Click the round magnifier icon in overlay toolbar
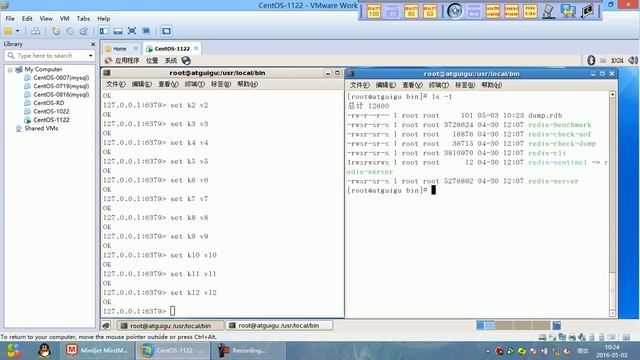The image size is (640, 360). pyautogui.click(x=455, y=11)
